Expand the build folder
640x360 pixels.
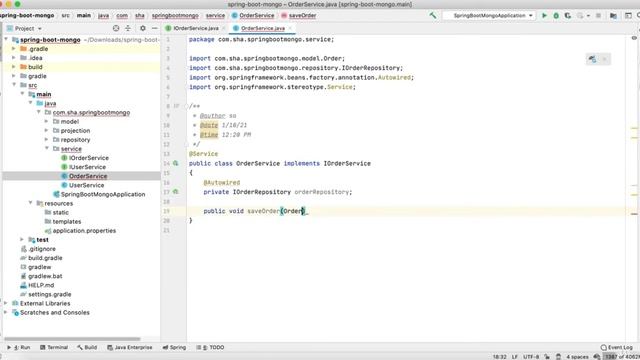point(14,67)
